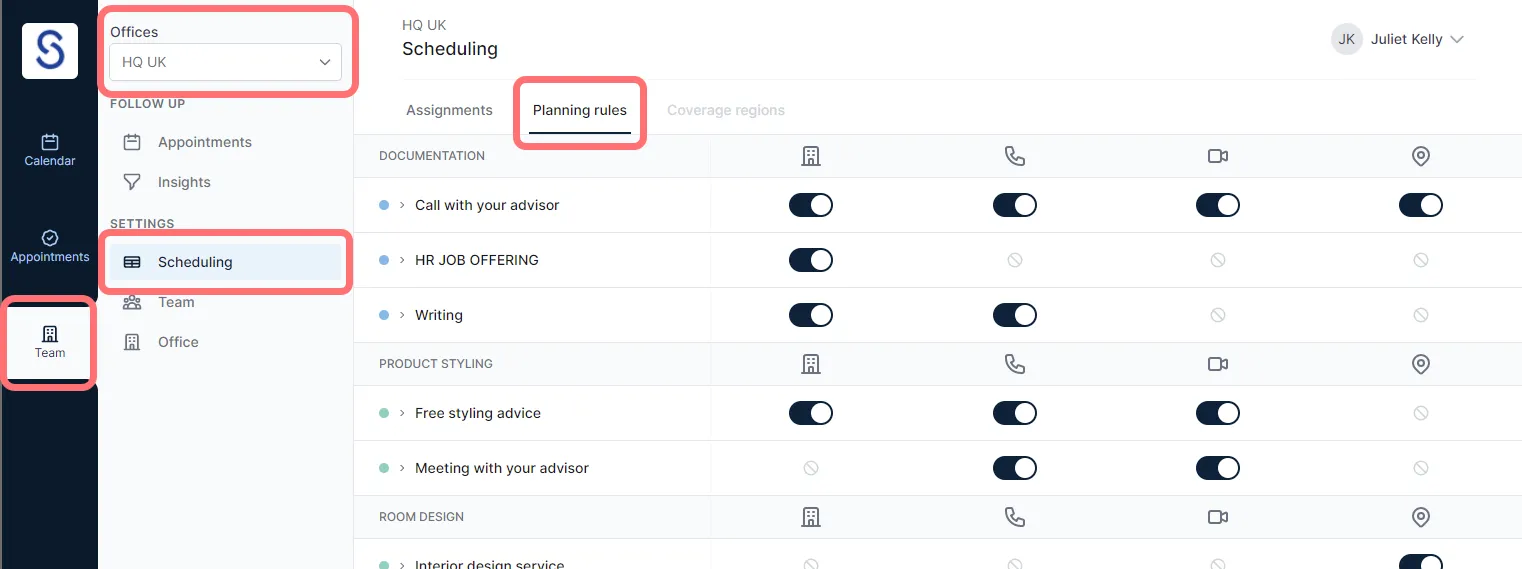
Task: Click the location pin in Room Design header
Action: 1421,517
